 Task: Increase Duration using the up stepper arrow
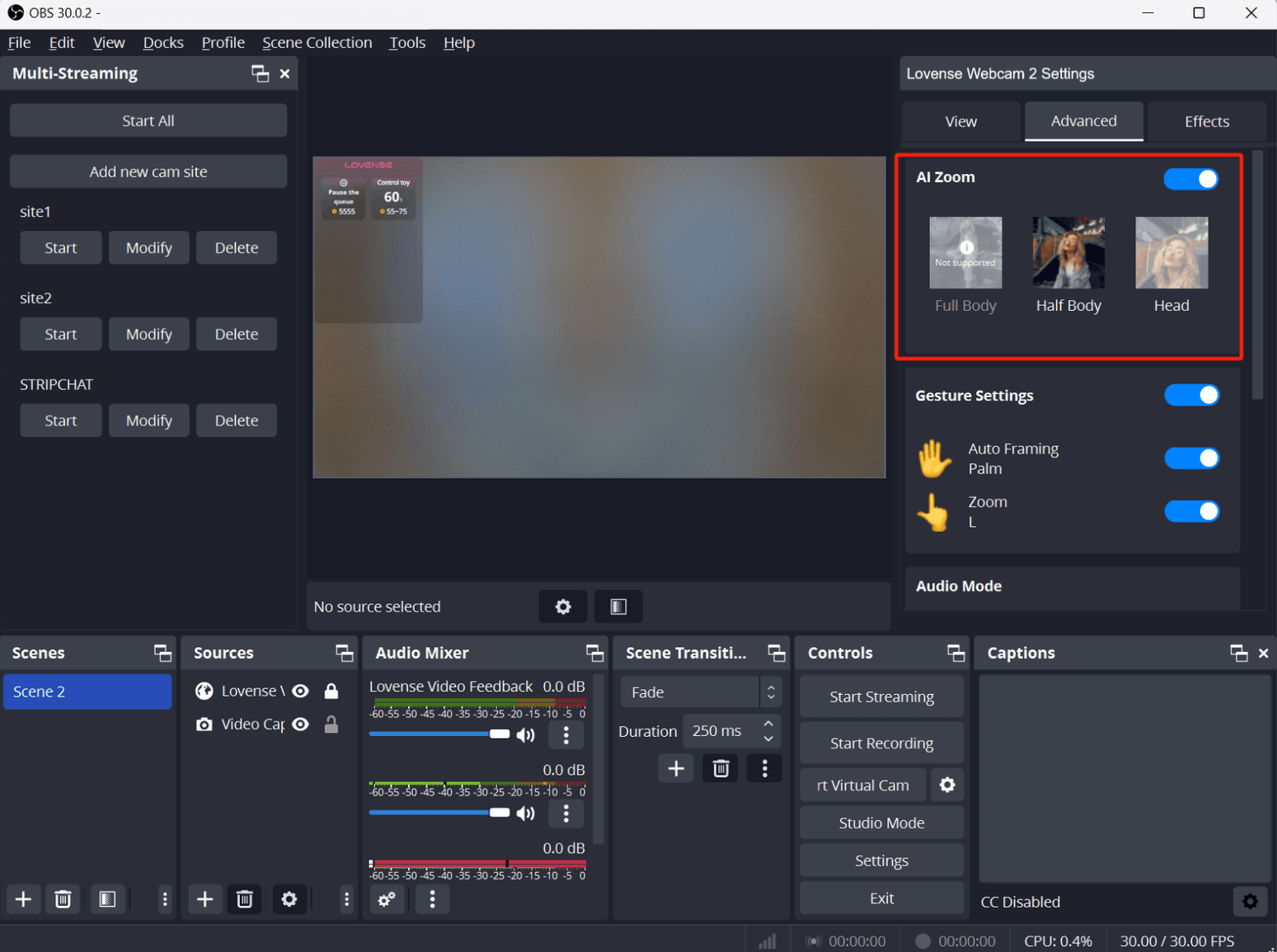coord(768,724)
